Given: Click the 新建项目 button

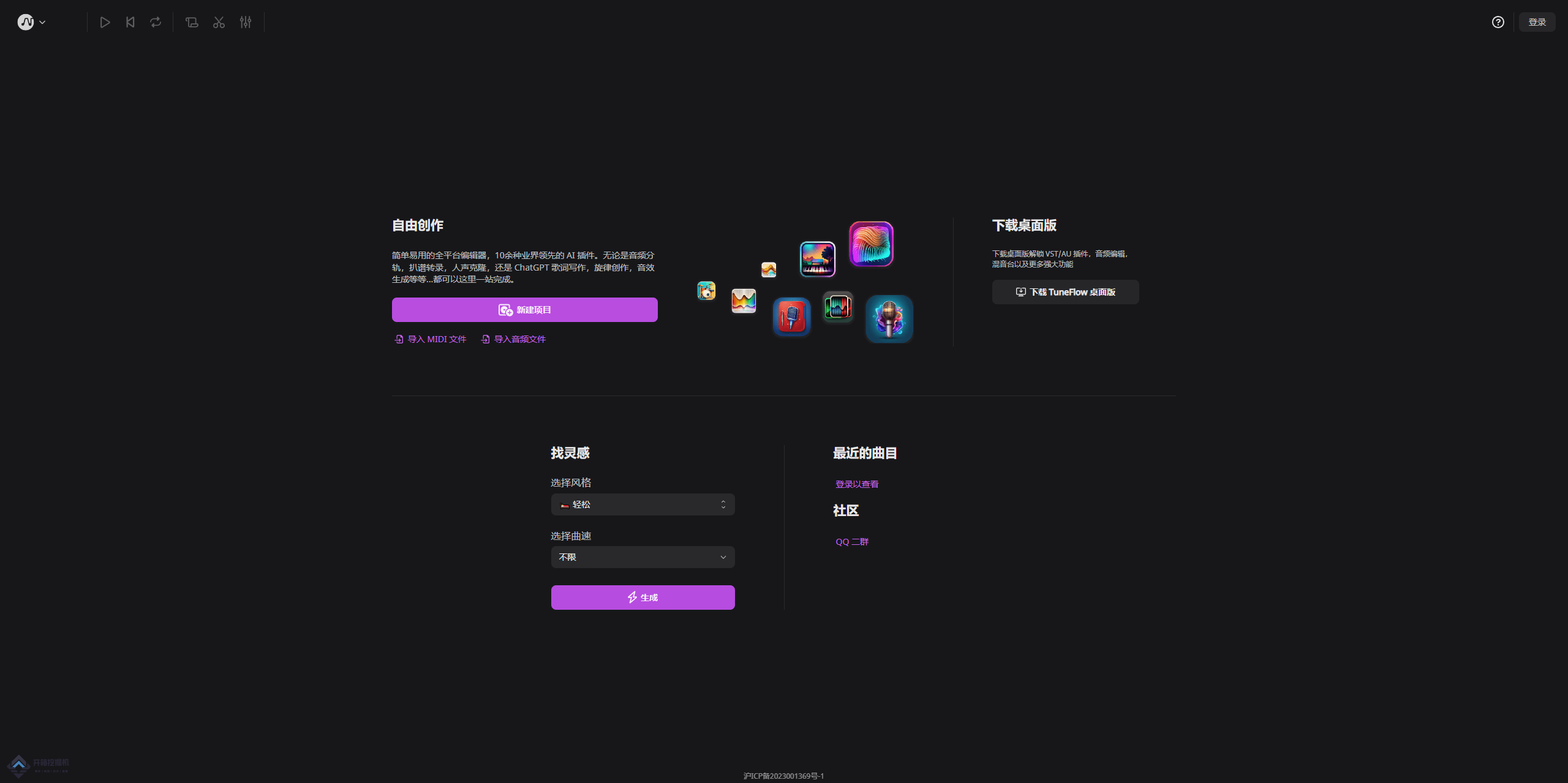Looking at the screenshot, I should (x=524, y=310).
